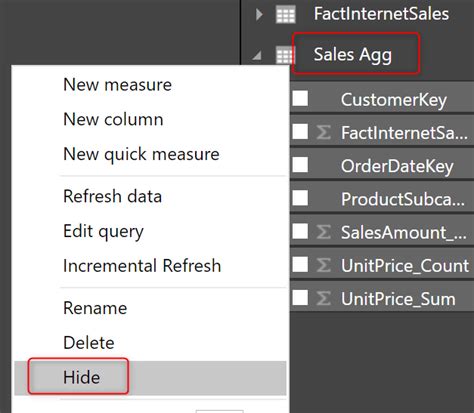This screenshot has height=413, width=474.
Task: Check the SalesAmount_ field checkbox
Action: point(300,231)
